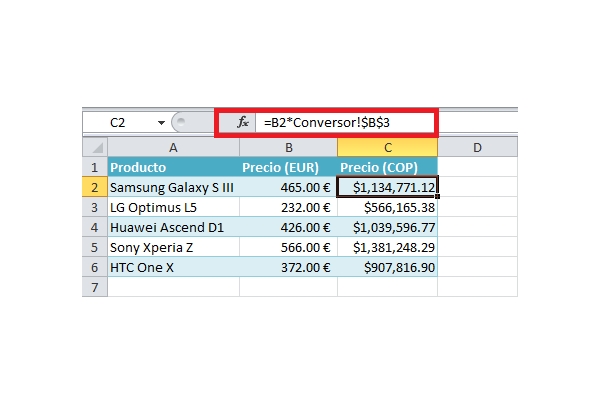Select row 2 header

pyautogui.click(x=95, y=187)
